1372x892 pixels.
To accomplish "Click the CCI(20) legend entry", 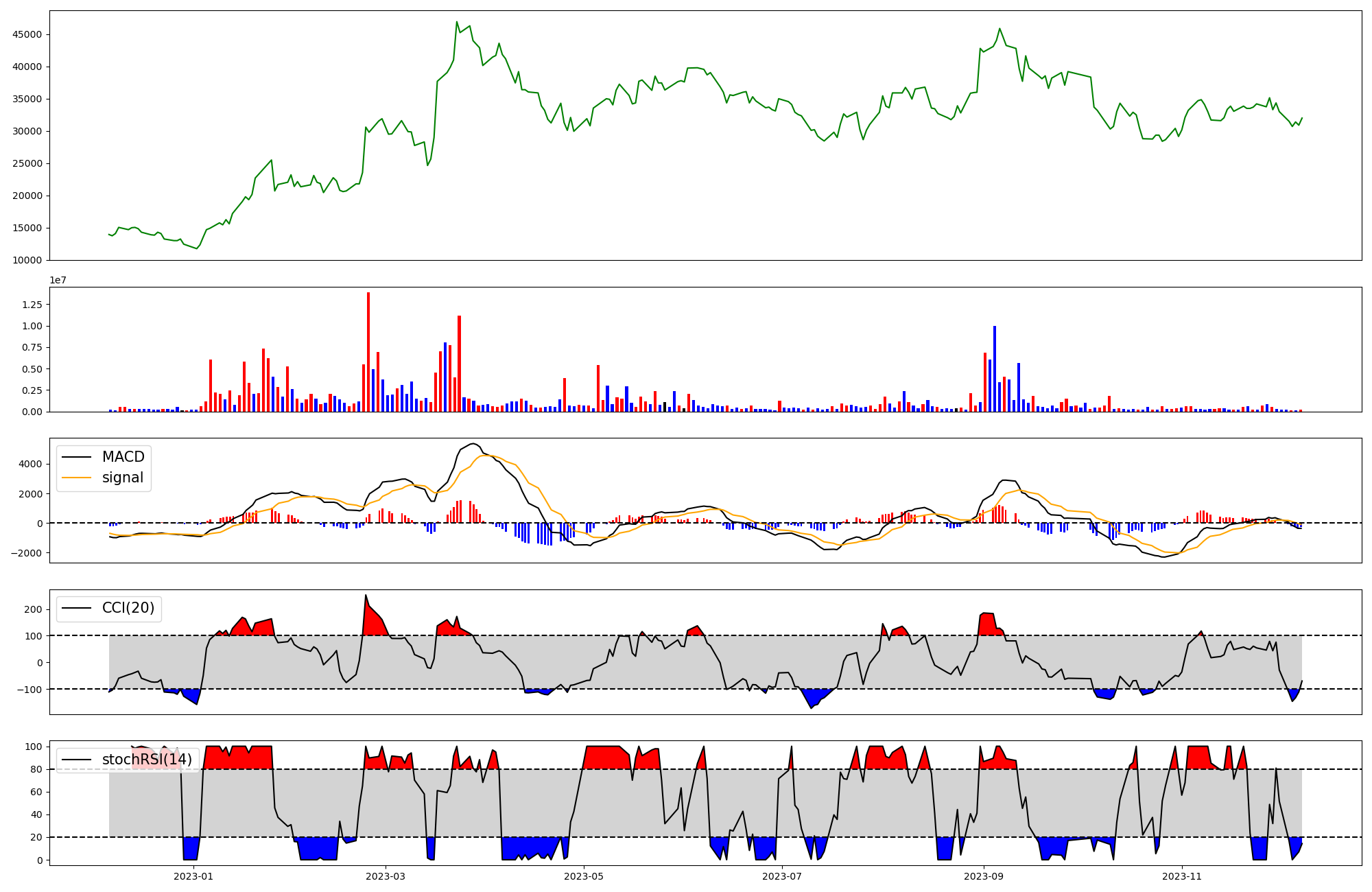I will point(128,608).
